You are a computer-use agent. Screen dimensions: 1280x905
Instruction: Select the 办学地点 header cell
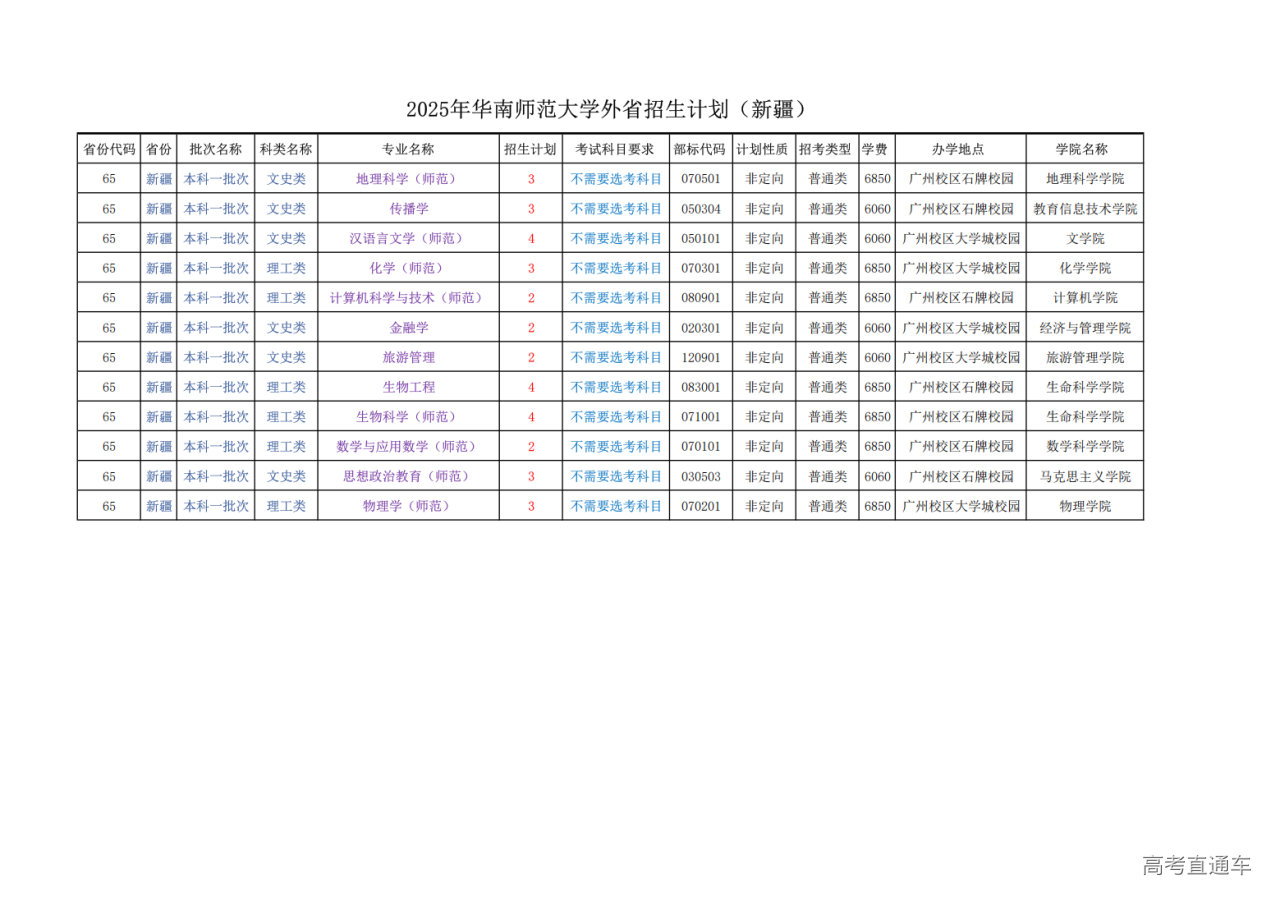pyautogui.click(x=960, y=149)
